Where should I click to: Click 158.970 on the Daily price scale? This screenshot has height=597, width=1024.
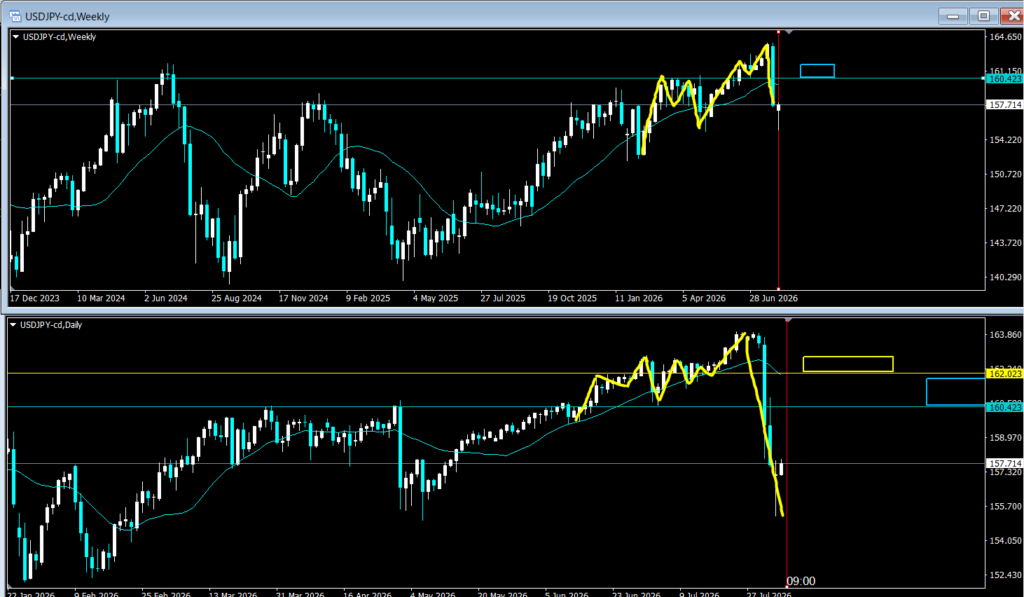(x=1005, y=438)
